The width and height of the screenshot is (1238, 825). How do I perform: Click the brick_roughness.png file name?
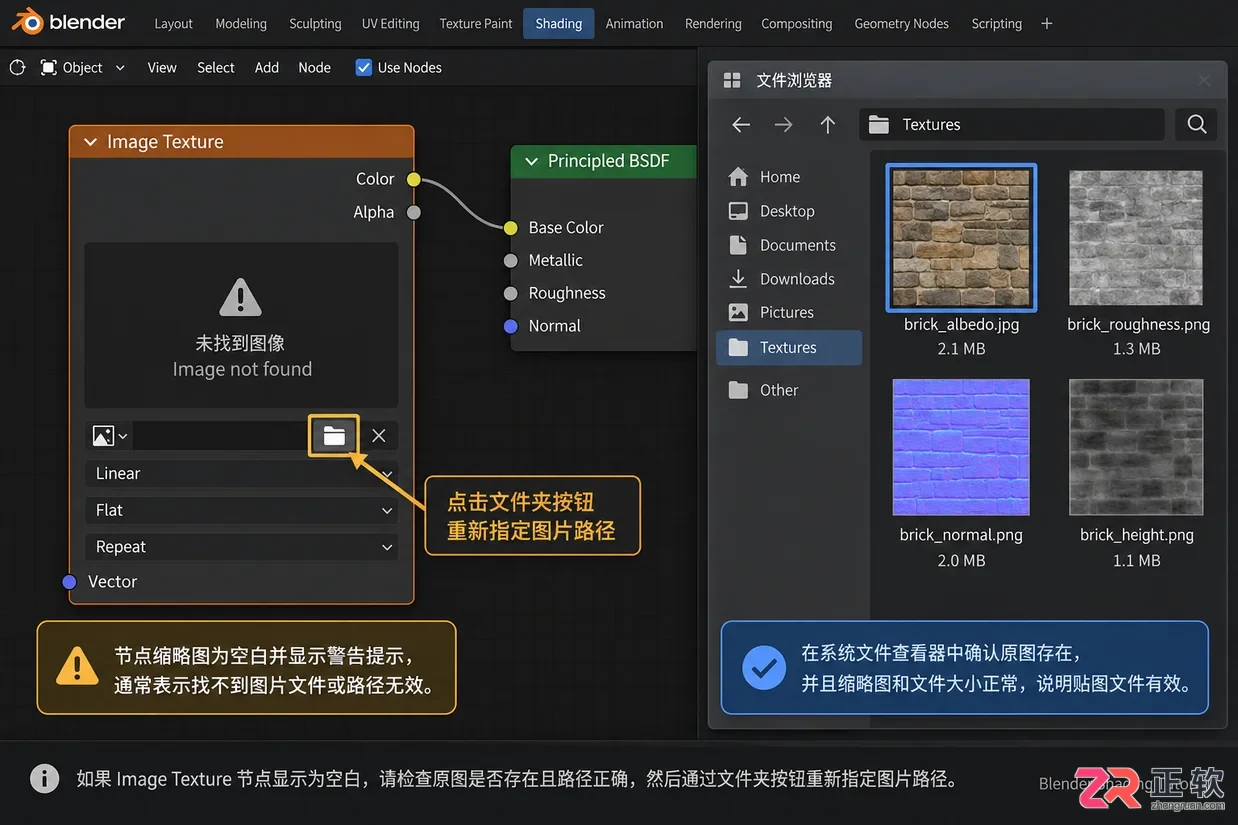[x=1138, y=325]
